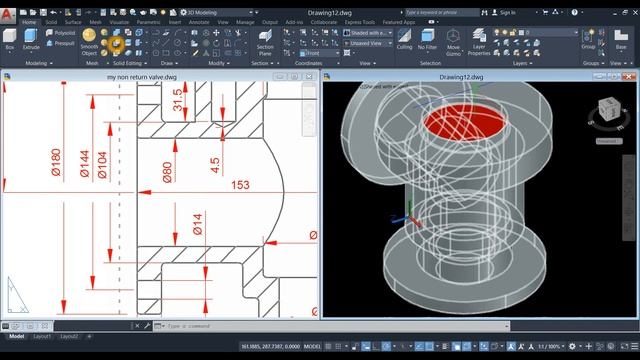Click the Group tool
Viewport: 640px width, 360px height.
pos(588,40)
